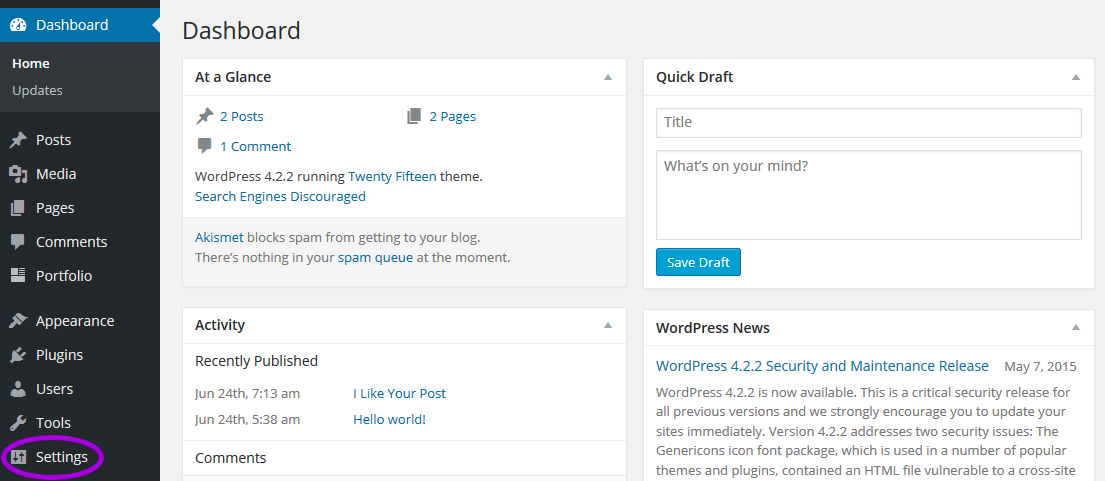
Task: Open the Pages menu
Action: (80, 208)
